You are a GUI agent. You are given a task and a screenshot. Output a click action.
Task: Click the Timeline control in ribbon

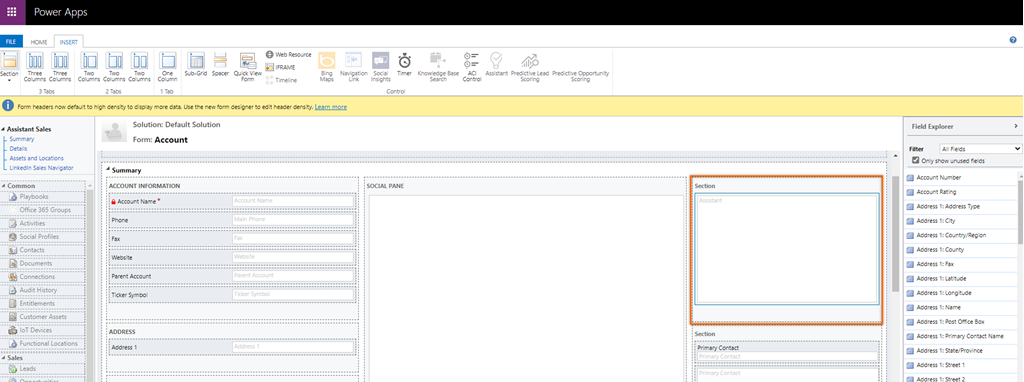(281, 80)
